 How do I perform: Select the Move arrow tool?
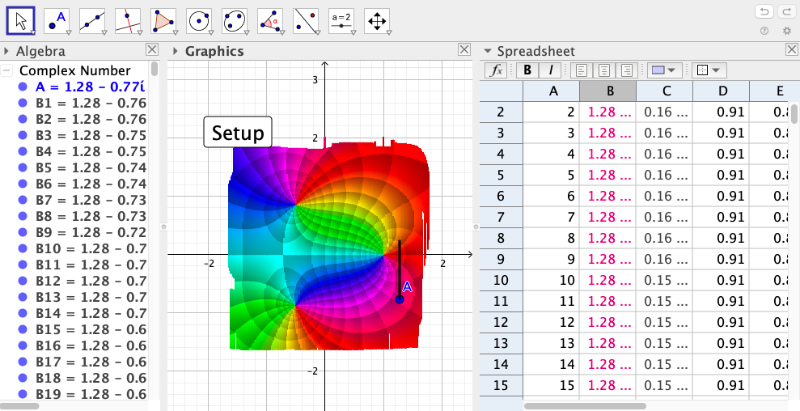point(20,21)
